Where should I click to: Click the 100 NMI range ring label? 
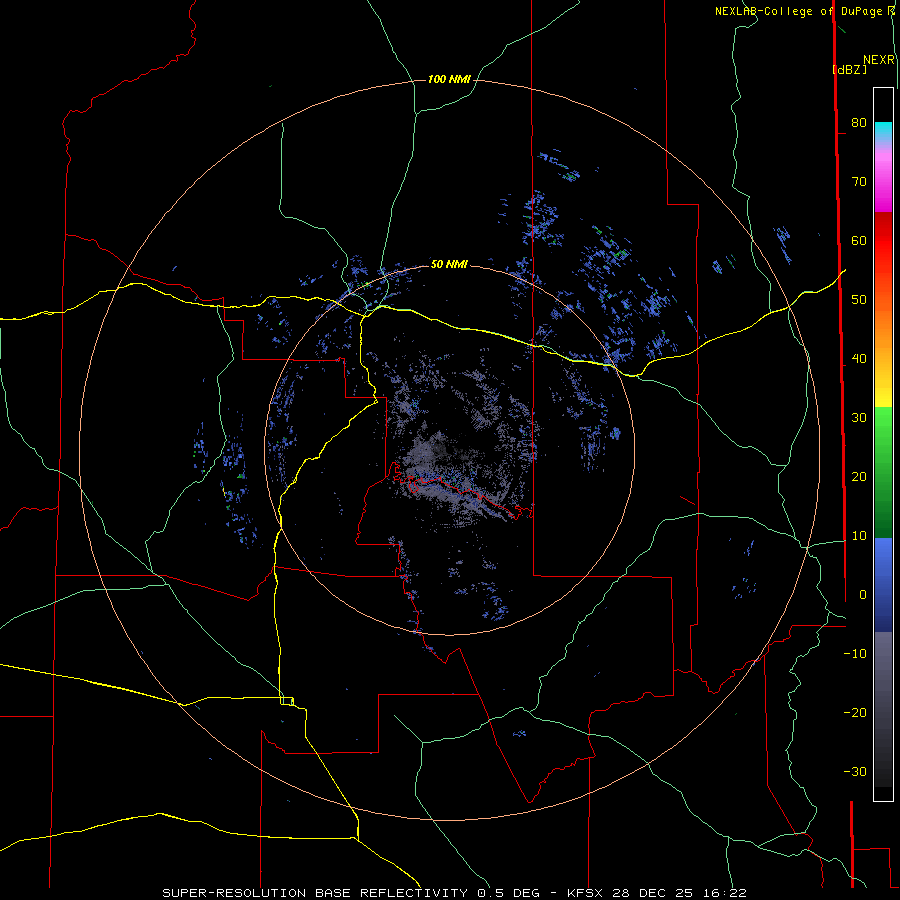point(449,79)
